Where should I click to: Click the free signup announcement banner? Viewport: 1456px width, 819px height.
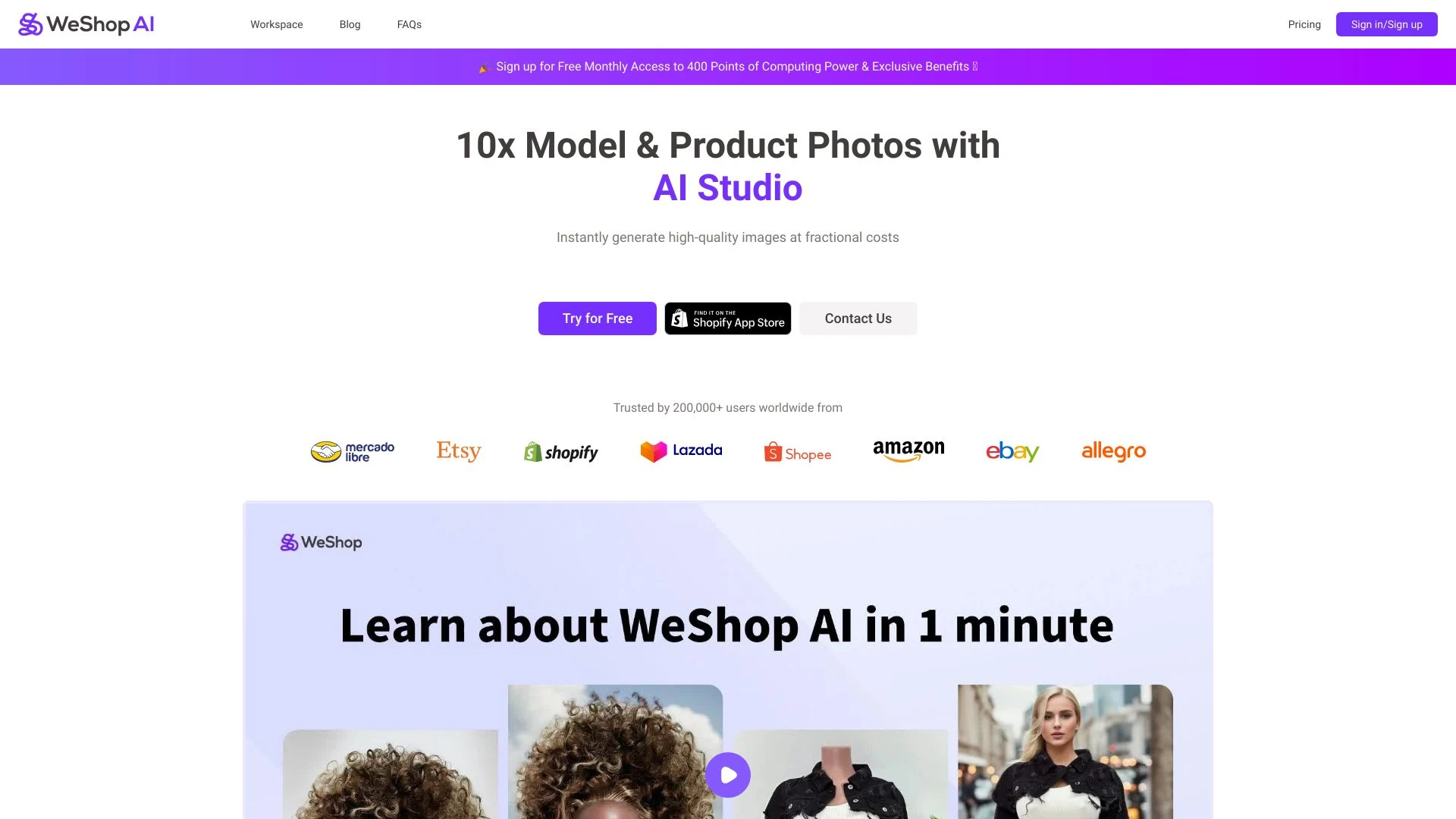pyautogui.click(x=728, y=66)
